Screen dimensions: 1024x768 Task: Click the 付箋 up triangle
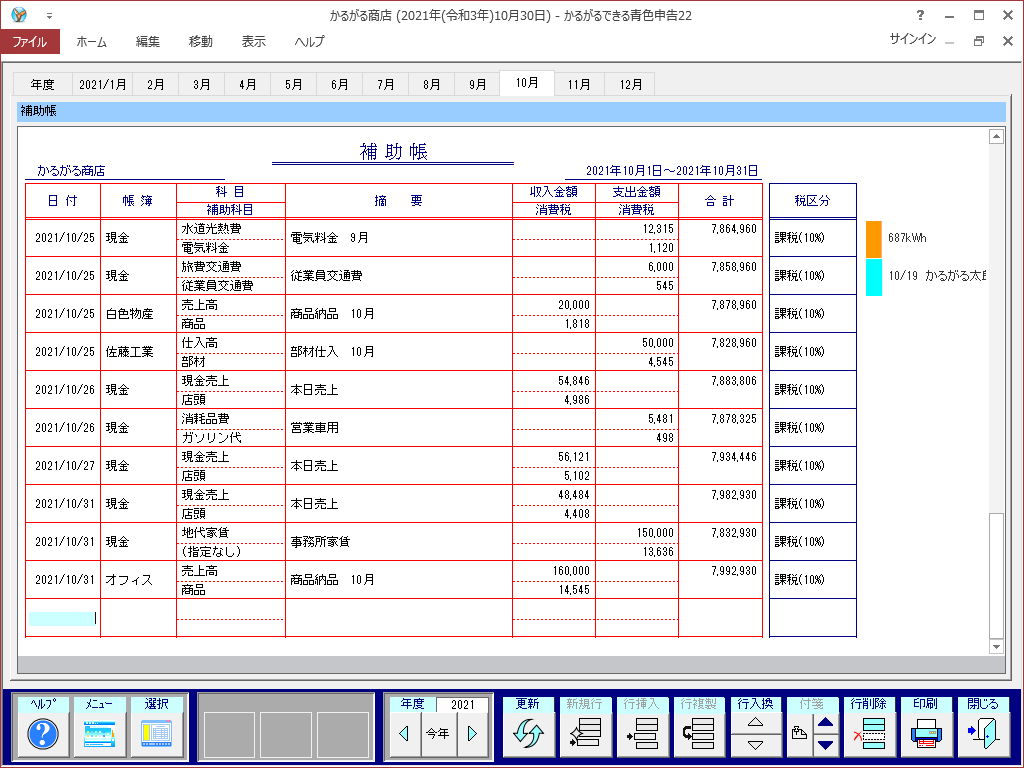[825, 722]
